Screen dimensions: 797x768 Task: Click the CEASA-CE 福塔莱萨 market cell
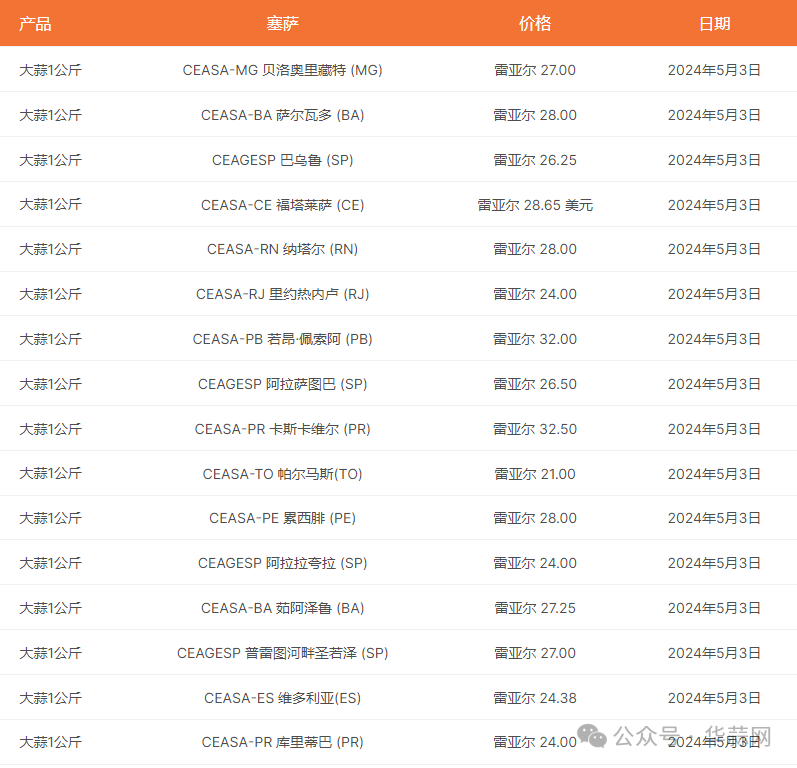pyautogui.click(x=282, y=205)
